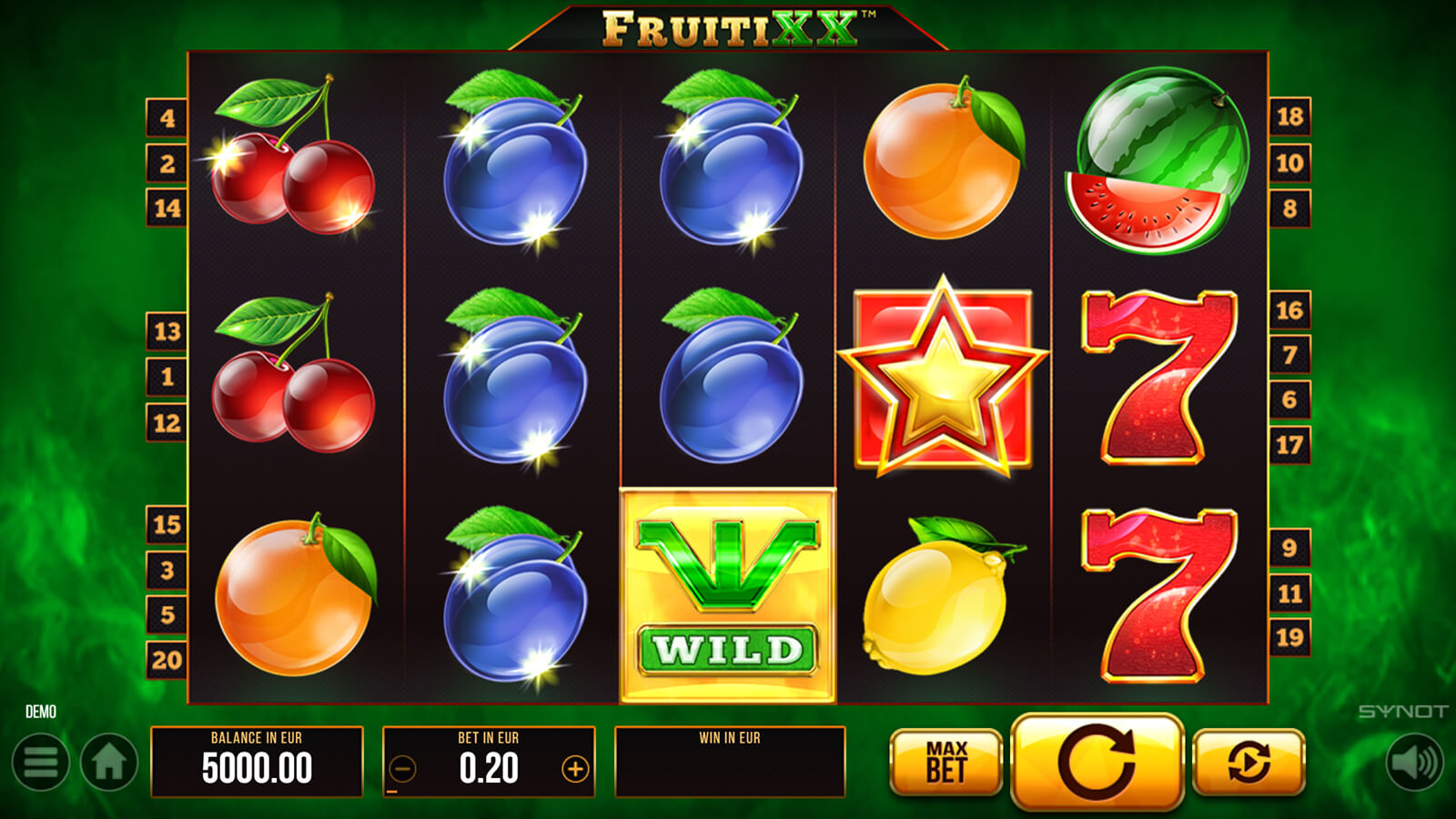Image resolution: width=1456 pixels, height=819 pixels.
Task: Click the MAX BET button
Action: point(945,762)
